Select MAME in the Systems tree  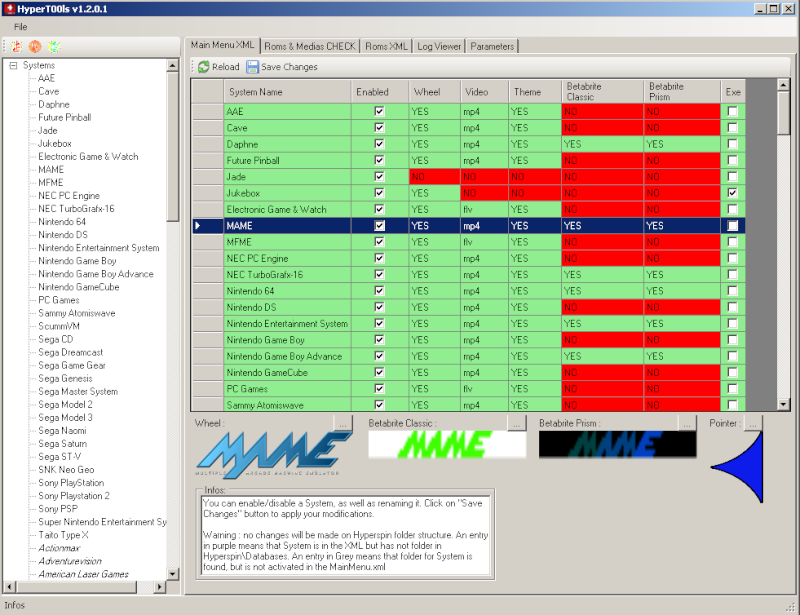(51, 169)
